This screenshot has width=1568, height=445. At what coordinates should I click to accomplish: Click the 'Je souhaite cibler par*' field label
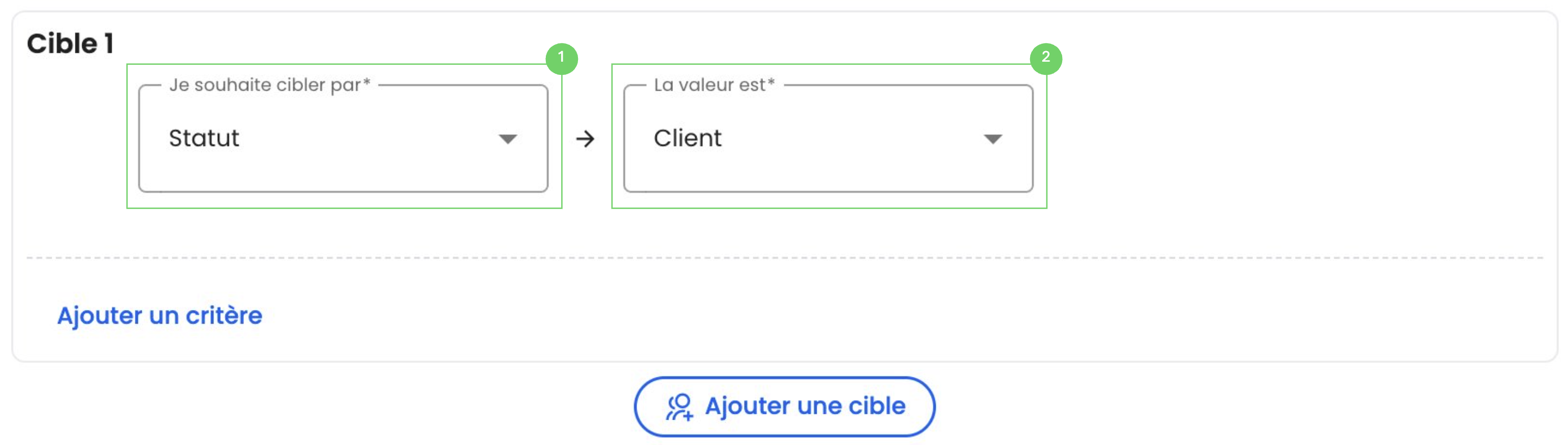(x=270, y=84)
